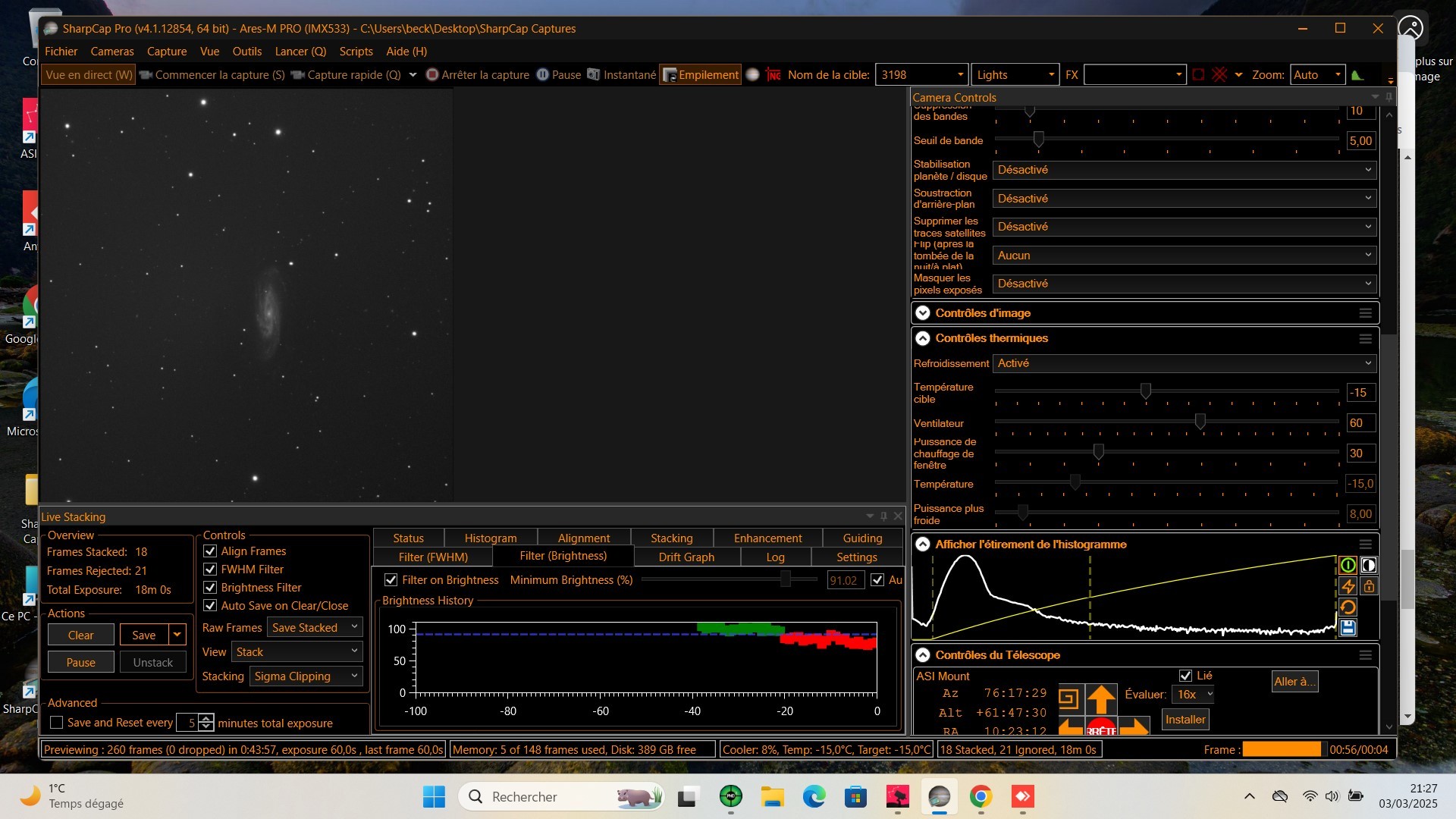This screenshot has height=819, width=1456.
Task: Click the padlock lock-stretch icon
Action: pos(1369,586)
